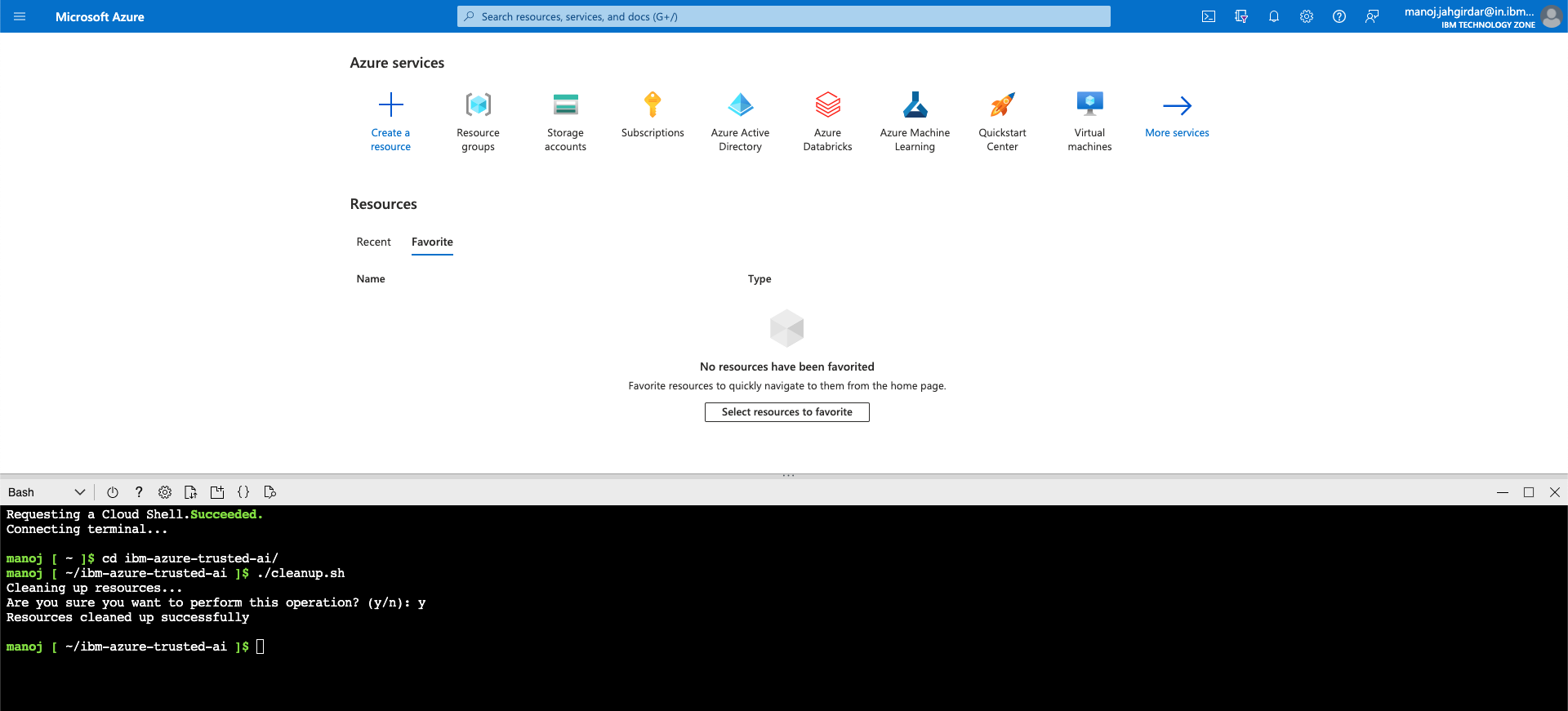Open Virtual machines service
This screenshot has width=1568, height=711.
pos(1090,122)
